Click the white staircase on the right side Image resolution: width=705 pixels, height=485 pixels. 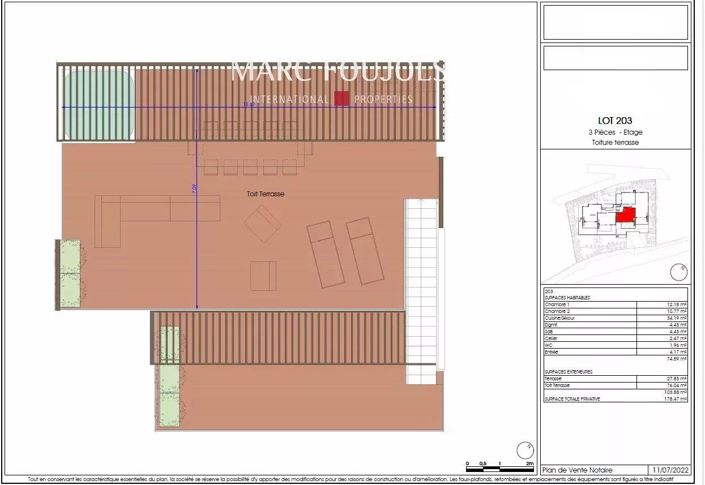pos(421,290)
